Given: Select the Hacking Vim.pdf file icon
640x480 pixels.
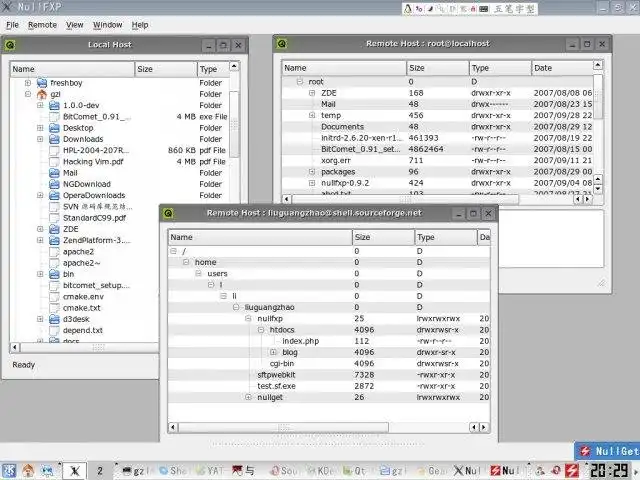Looking at the screenshot, I should click(54, 162).
